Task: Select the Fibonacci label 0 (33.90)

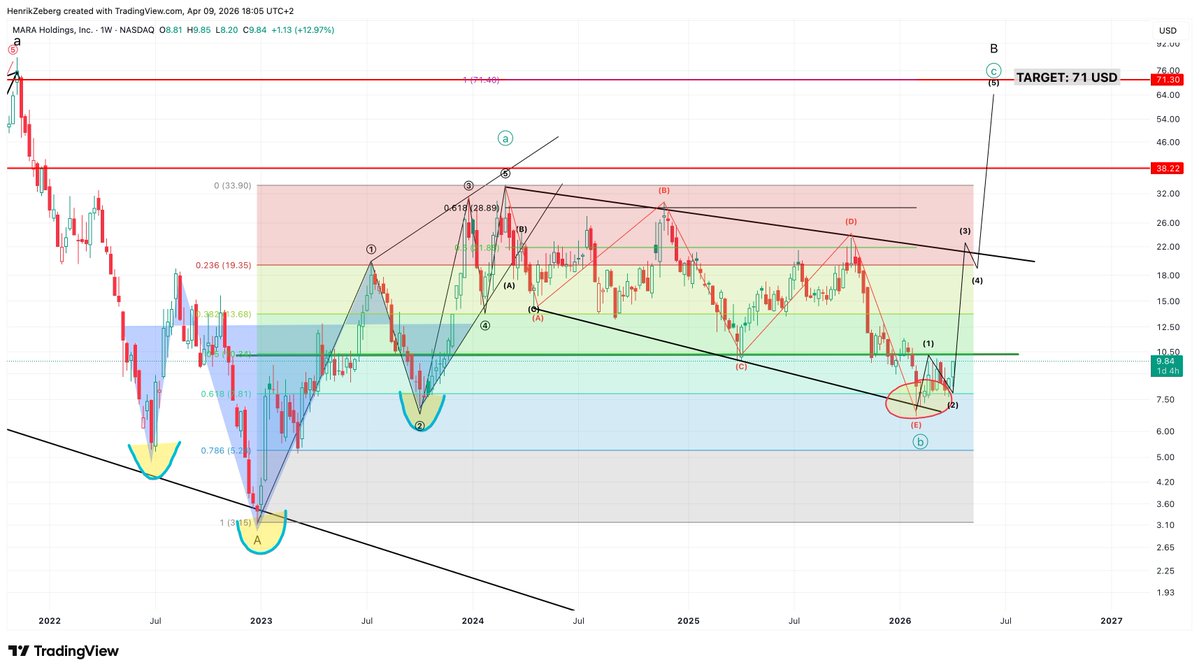Action: [232, 186]
